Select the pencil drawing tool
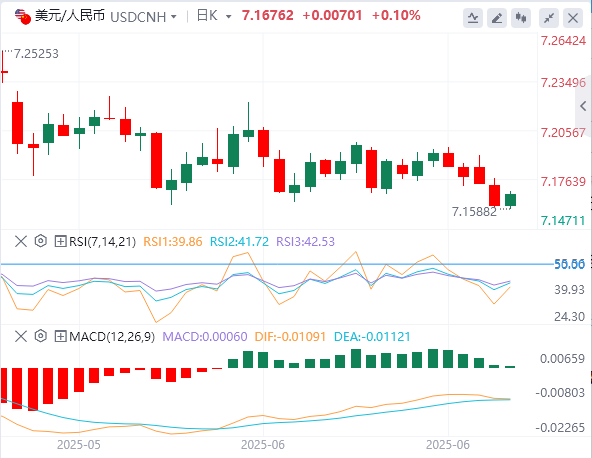The width and height of the screenshot is (592, 458). click(497, 18)
